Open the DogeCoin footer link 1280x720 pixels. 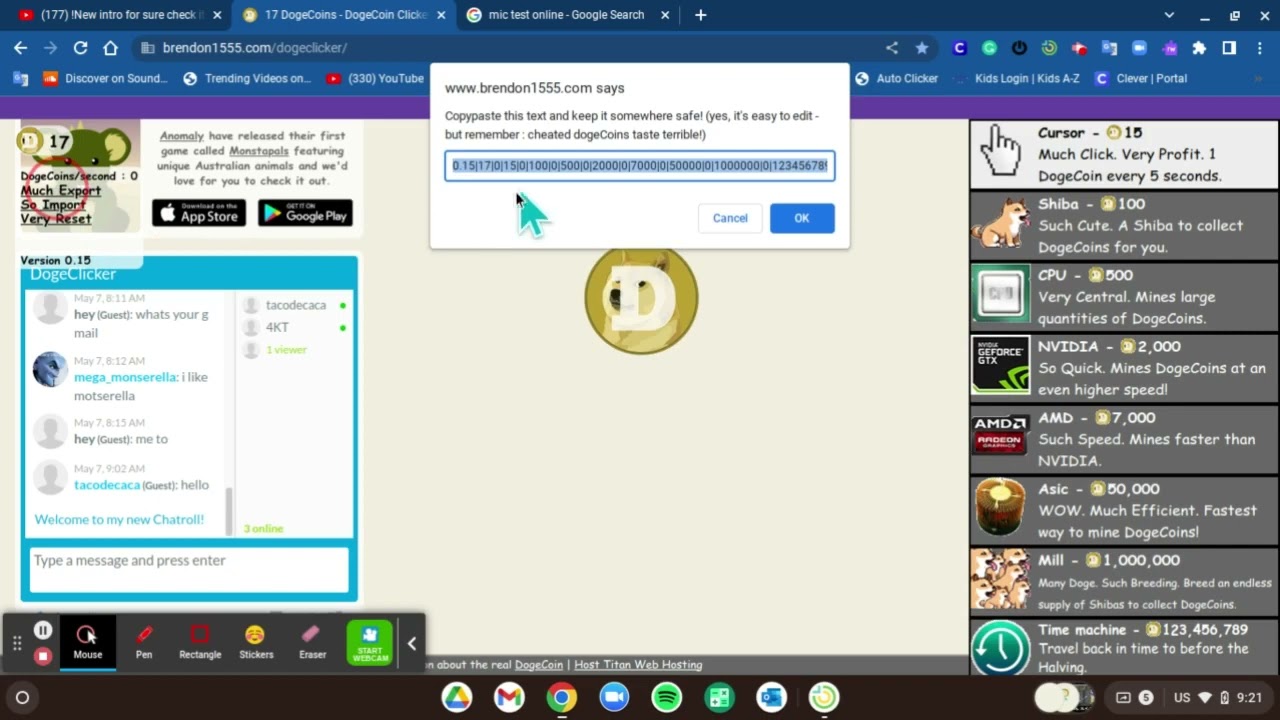[539, 665]
